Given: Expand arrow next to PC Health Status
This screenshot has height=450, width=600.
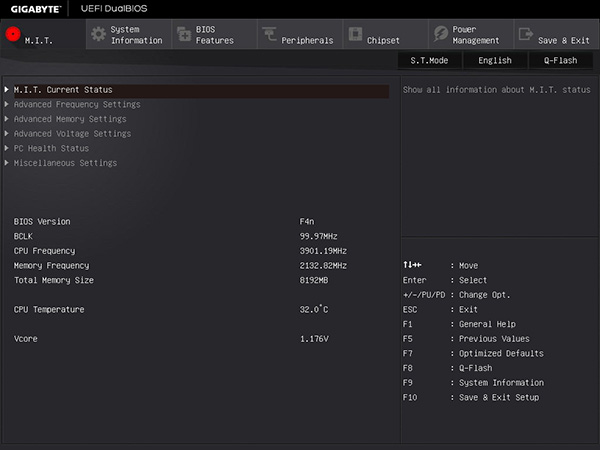Looking at the screenshot, I should 7,148.
